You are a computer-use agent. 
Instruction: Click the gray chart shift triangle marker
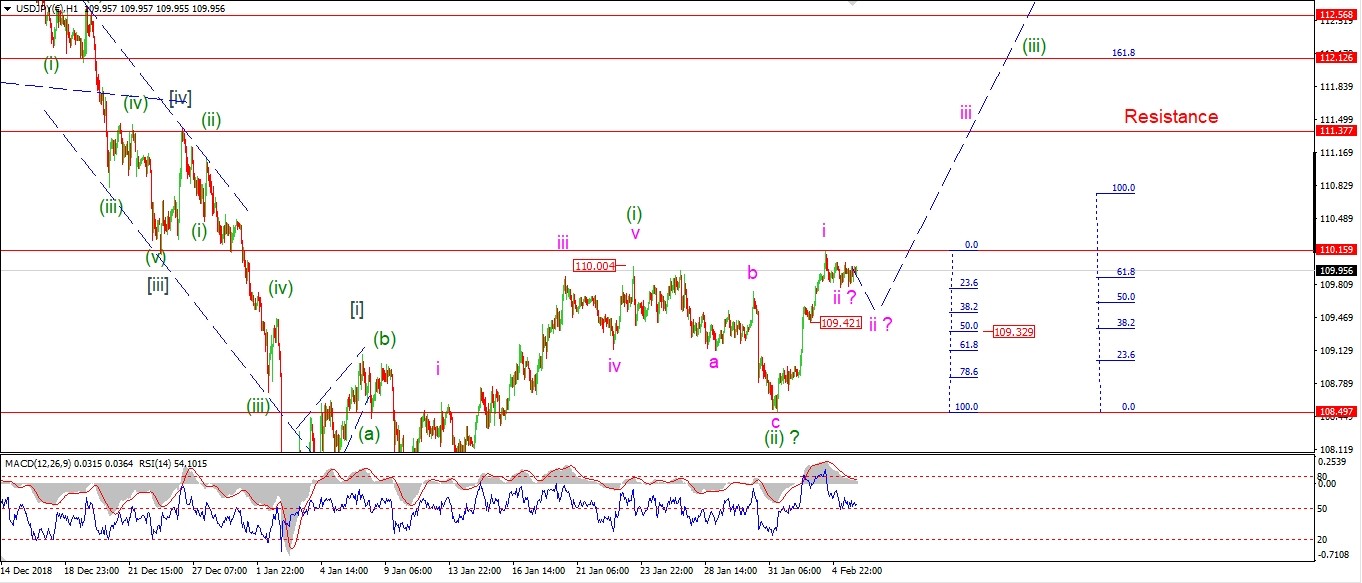(853, 4)
